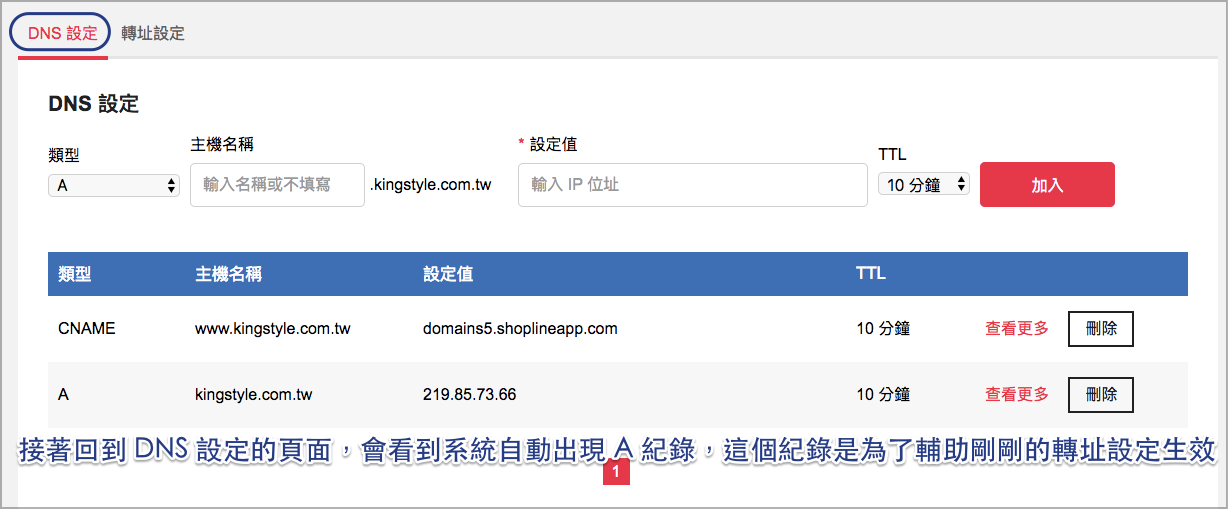The width and height of the screenshot is (1228, 509).
Task: Delete the A record 219.85.73.66
Action: (1101, 394)
